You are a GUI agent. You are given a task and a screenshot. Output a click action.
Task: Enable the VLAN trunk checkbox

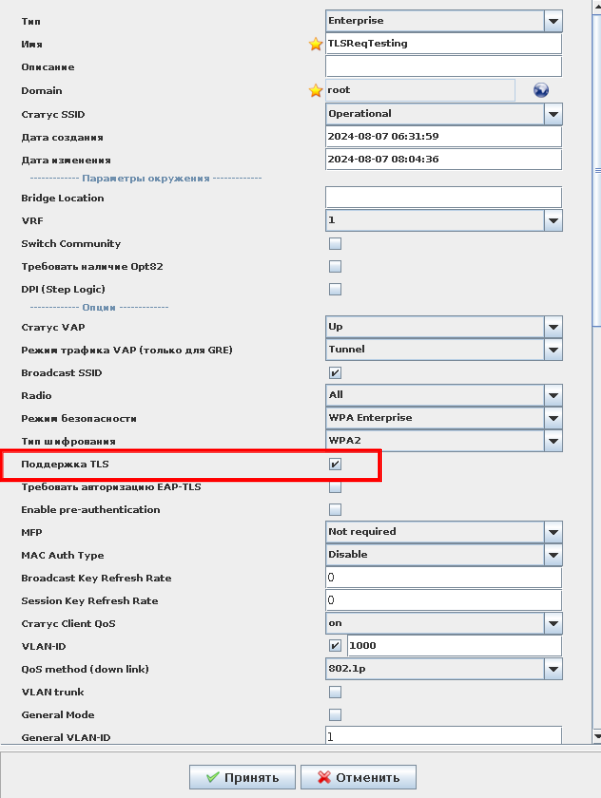(x=335, y=692)
